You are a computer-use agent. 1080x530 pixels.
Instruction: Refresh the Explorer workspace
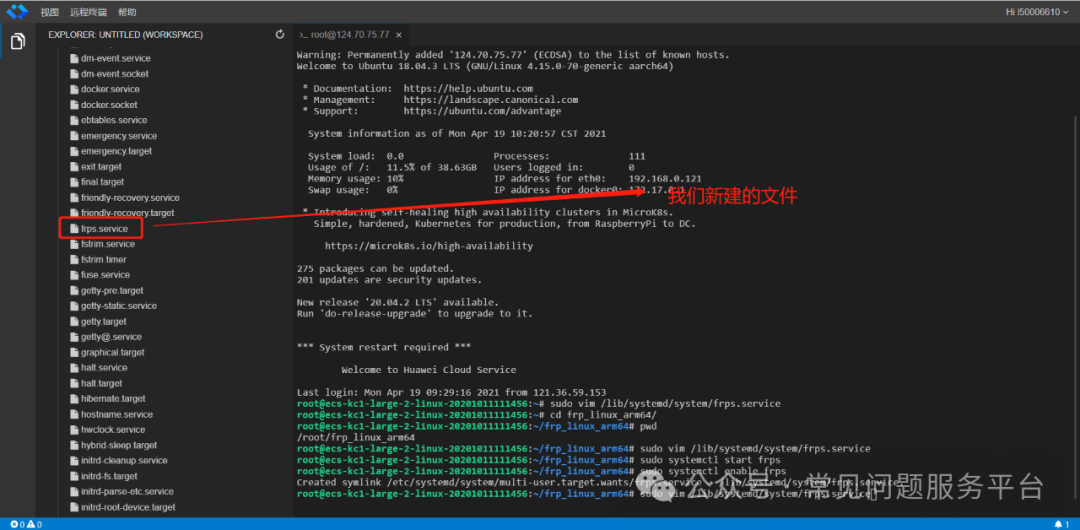(x=280, y=34)
